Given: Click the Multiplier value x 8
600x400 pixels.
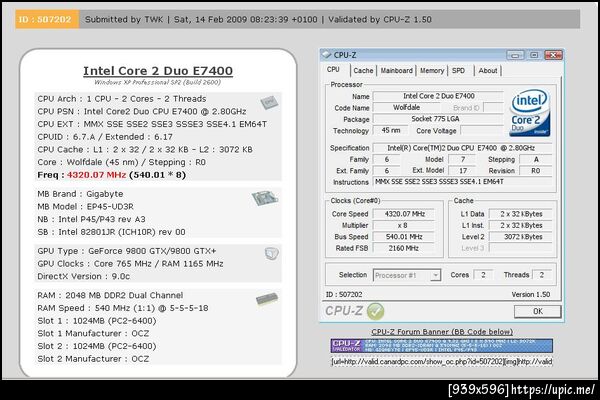Looking at the screenshot, I should coord(404,225).
